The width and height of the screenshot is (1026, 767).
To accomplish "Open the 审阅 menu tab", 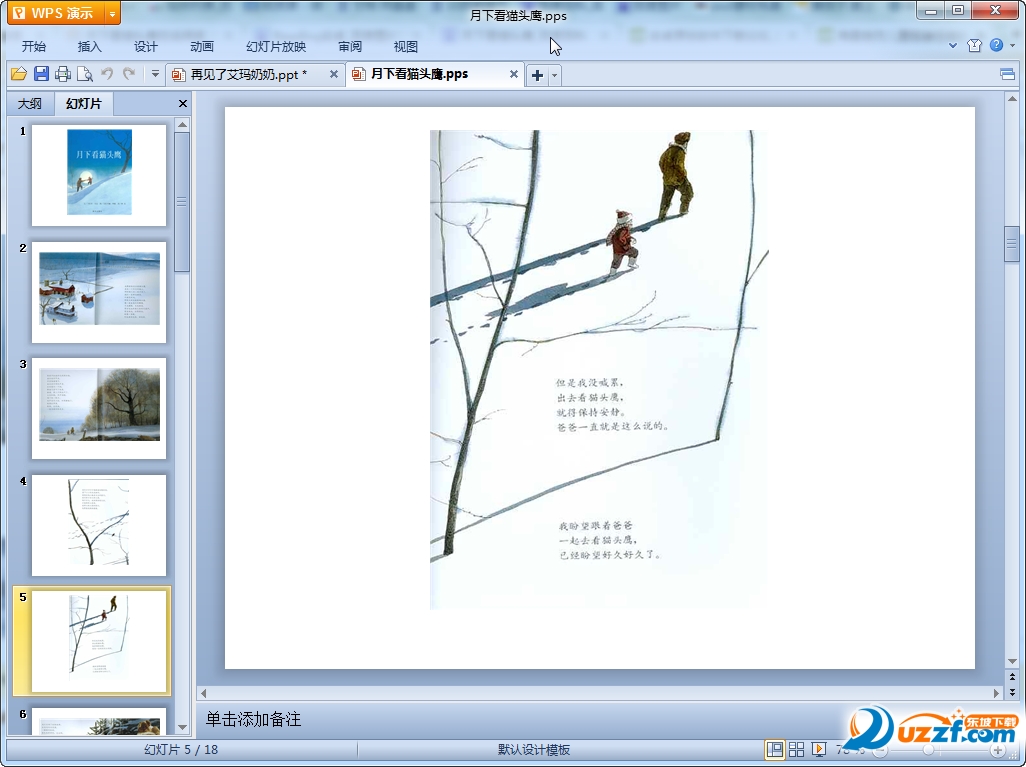I will (x=350, y=46).
